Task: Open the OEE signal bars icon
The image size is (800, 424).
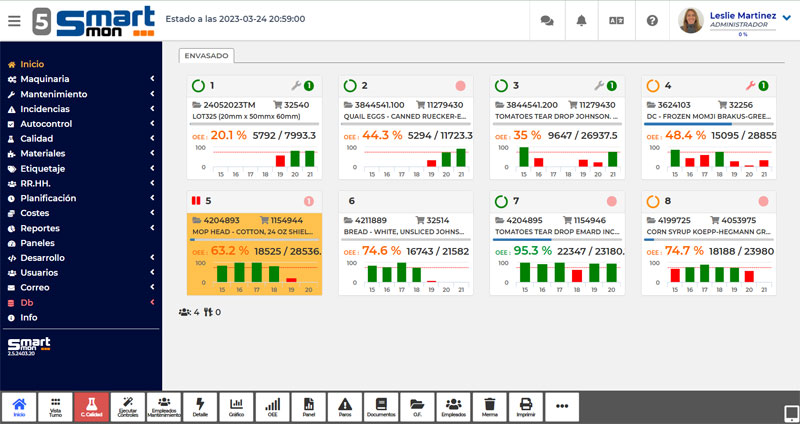Action: coord(272,406)
